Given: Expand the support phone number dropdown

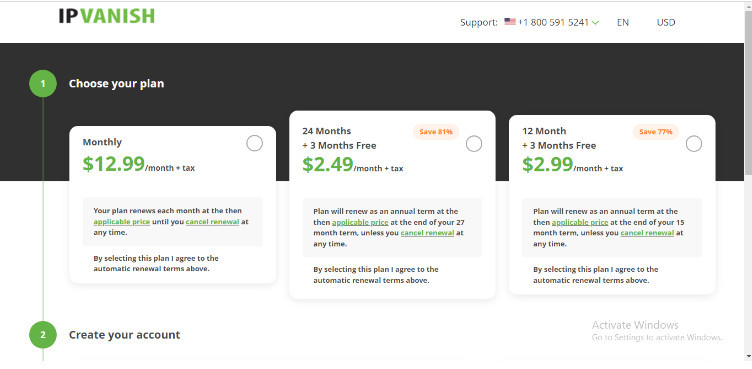Looking at the screenshot, I should (x=595, y=23).
